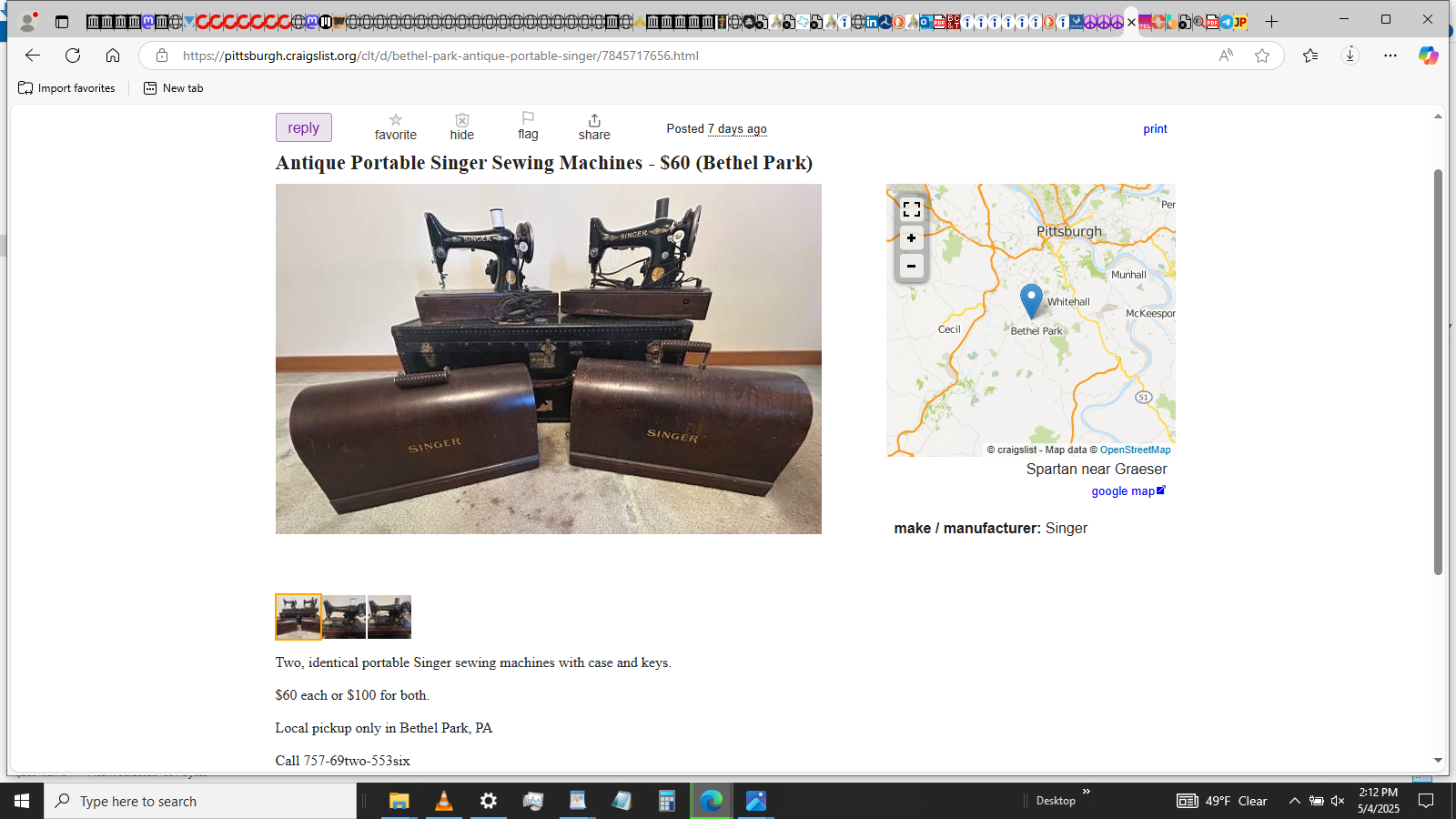Screen dimensions: 1456x819
Task: Click 'Spartan near Graeser' location text
Action: point(1097,470)
